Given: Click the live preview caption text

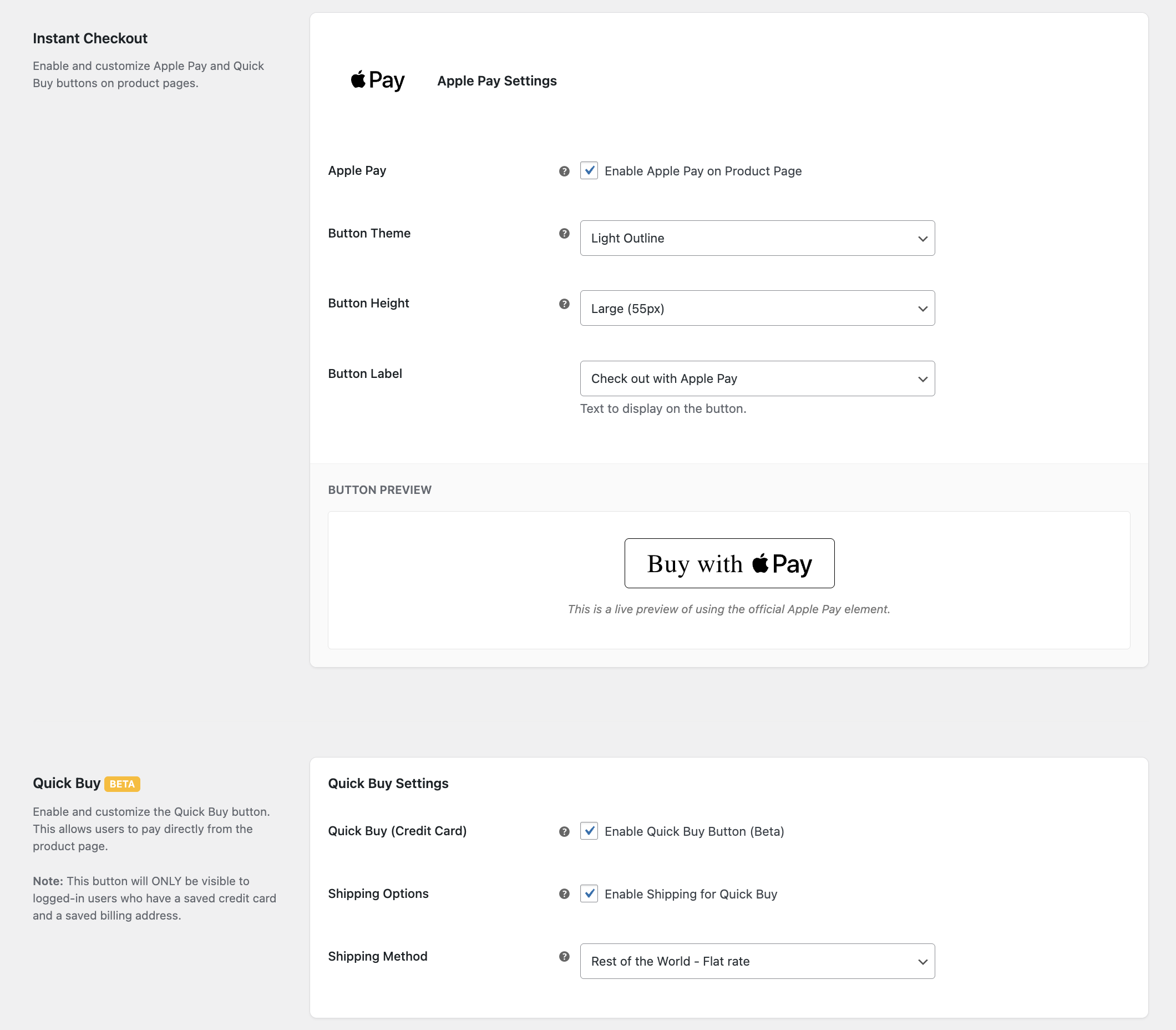Looking at the screenshot, I should click(x=729, y=609).
